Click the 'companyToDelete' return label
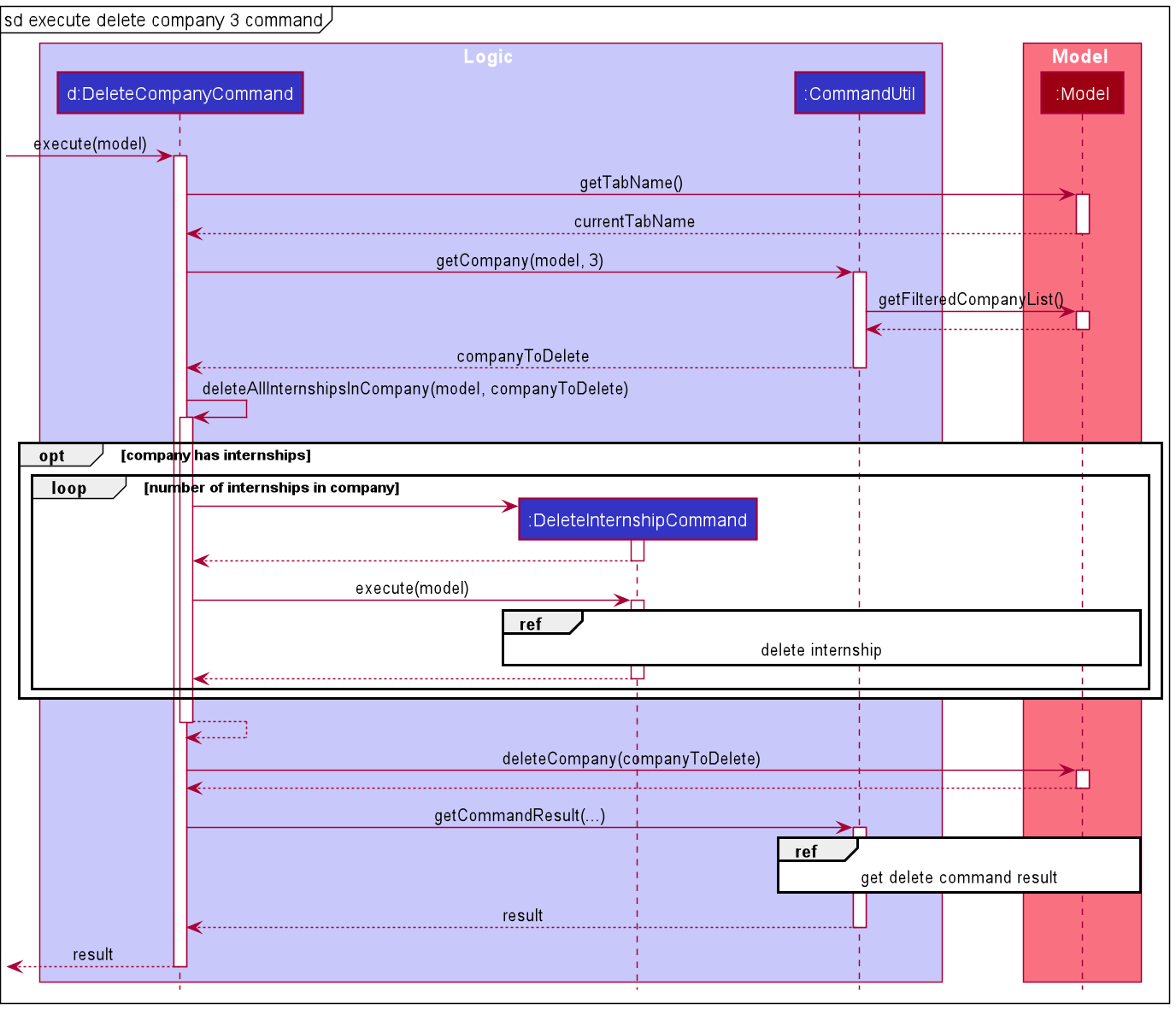Screen dimensions: 1176x1009 tap(522, 355)
